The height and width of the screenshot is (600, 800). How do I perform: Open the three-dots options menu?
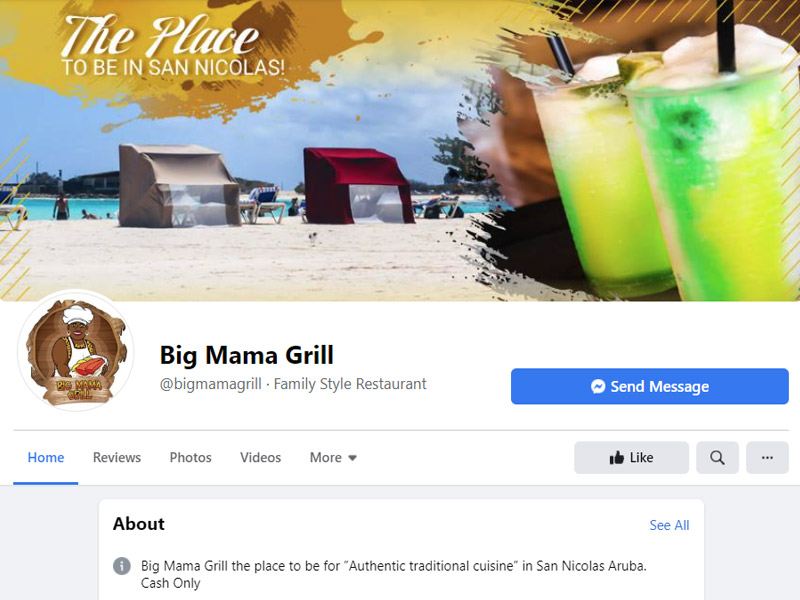point(767,458)
